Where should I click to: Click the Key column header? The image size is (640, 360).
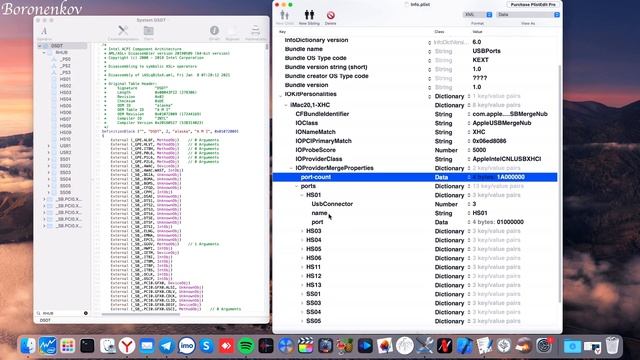[282, 31]
